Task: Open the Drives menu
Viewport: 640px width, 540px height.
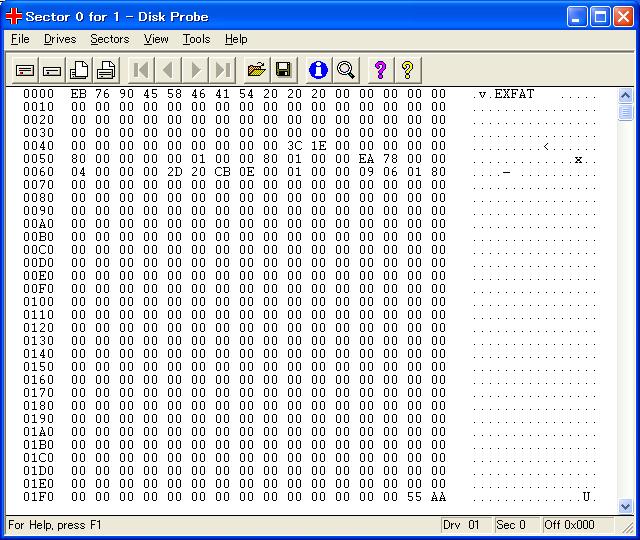Action: click(60, 39)
